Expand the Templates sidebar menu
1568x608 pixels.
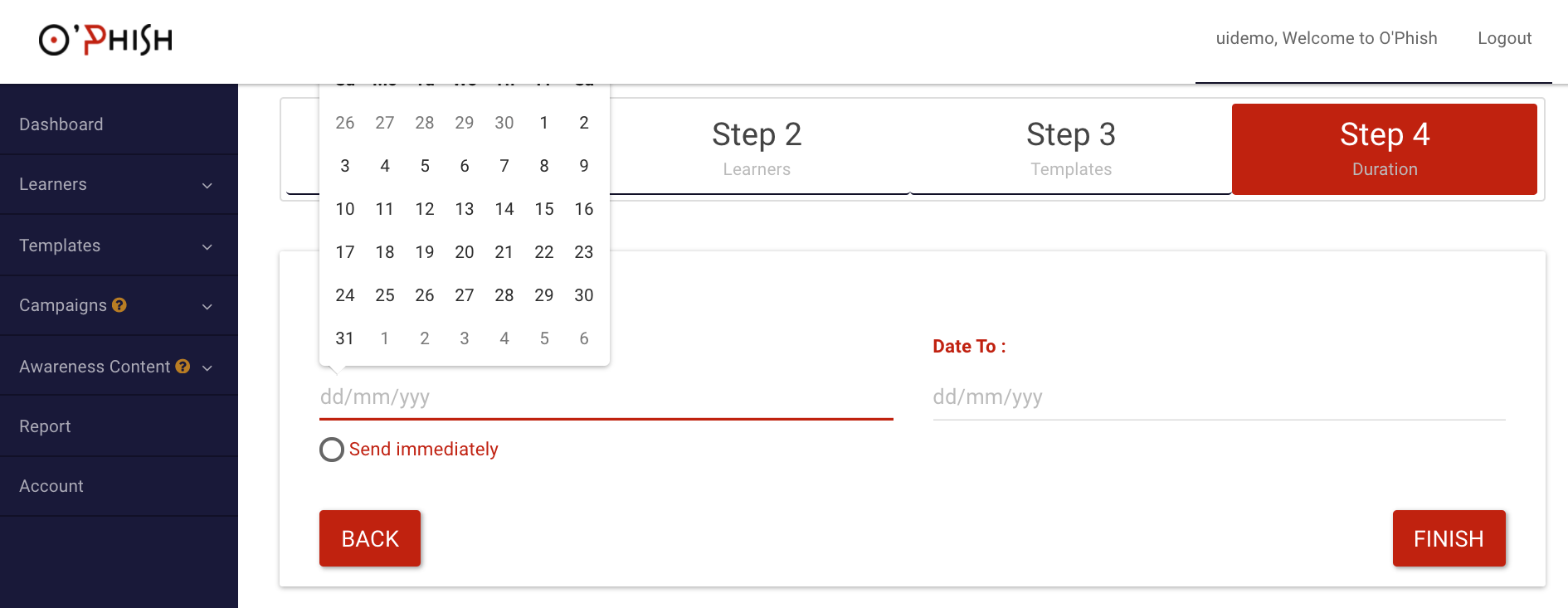pyautogui.click(x=207, y=246)
